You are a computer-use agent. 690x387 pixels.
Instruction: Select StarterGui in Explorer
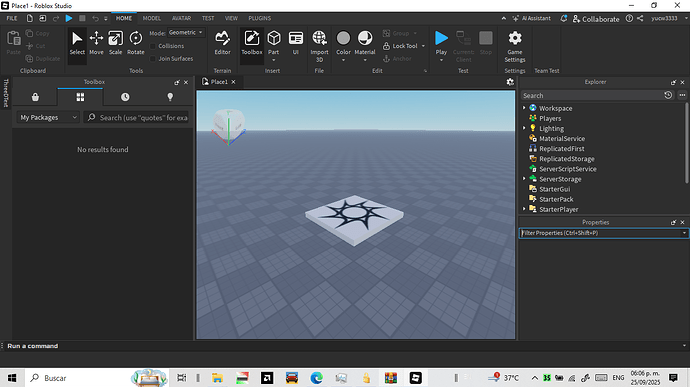point(554,189)
